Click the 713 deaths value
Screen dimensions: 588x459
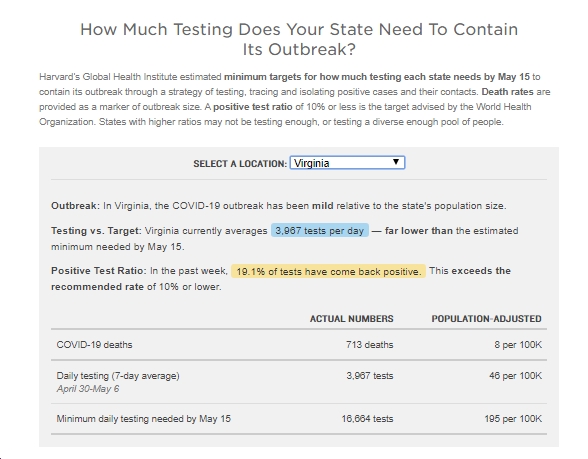pos(369,345)
